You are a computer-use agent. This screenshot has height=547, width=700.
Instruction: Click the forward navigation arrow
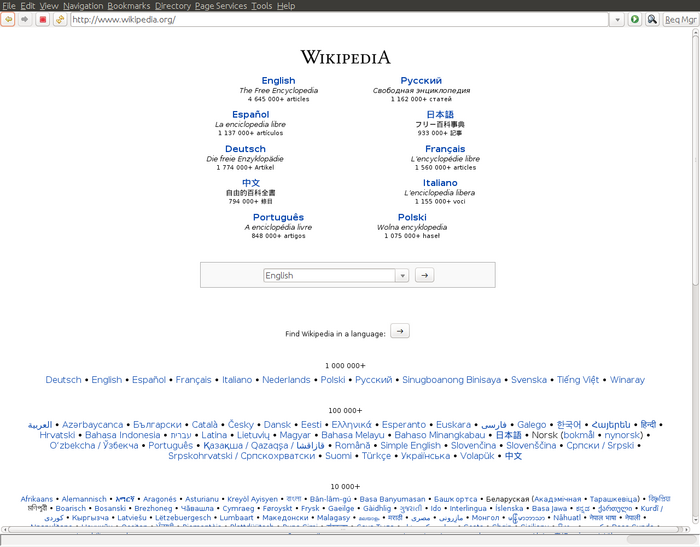coord(25,19)
